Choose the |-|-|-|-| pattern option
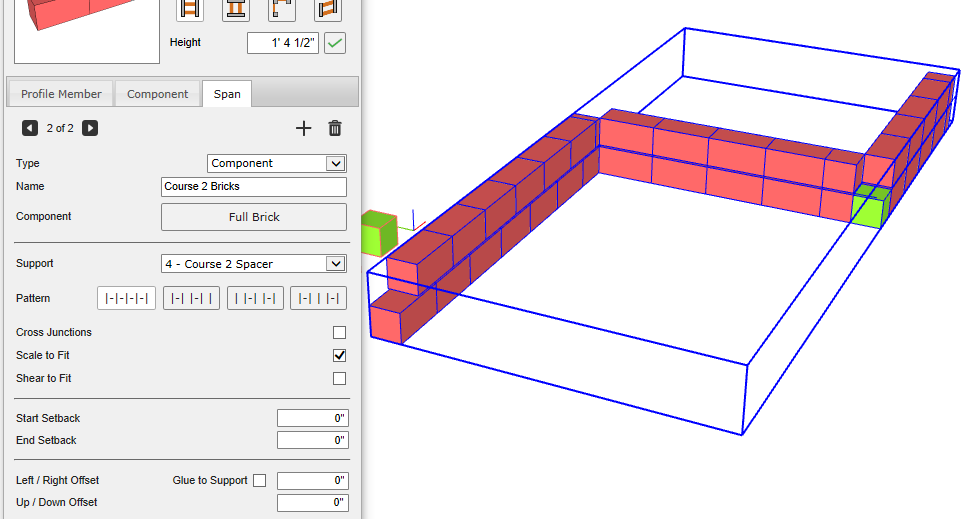Screen dimensions: 976x519 pos(126,298)
